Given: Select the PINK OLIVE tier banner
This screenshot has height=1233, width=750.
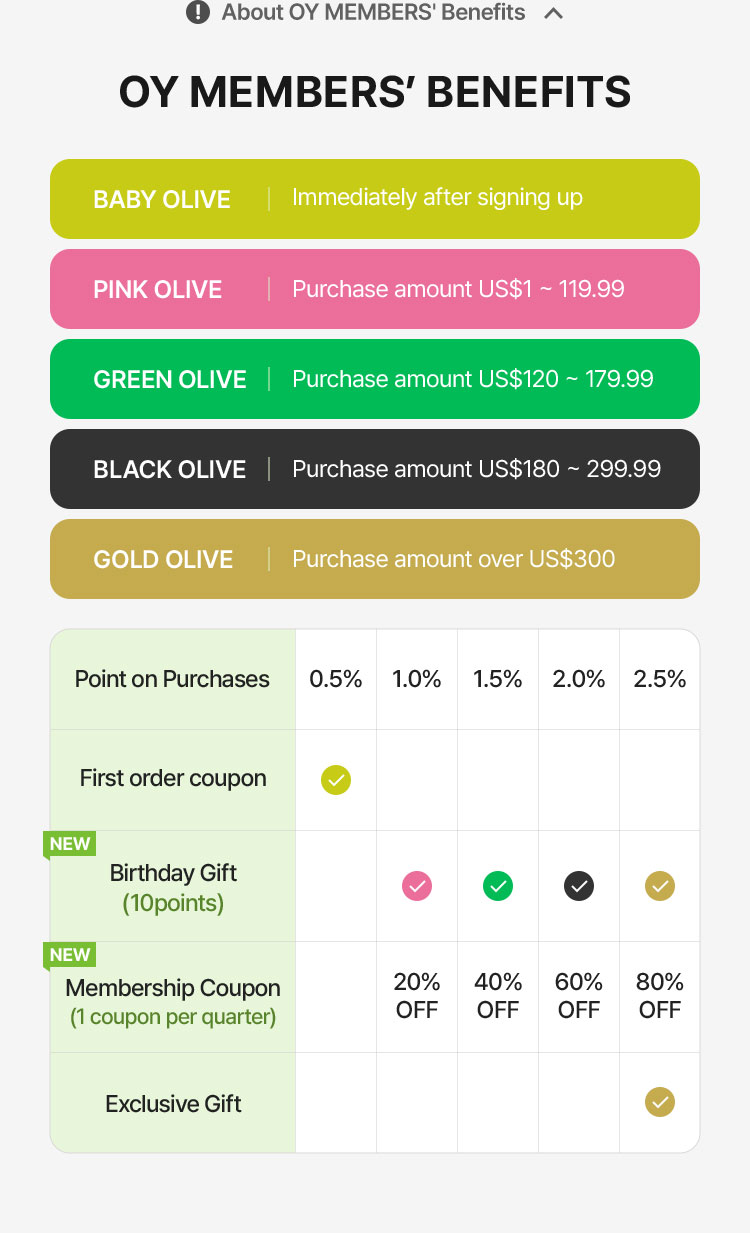Looking at the screenshot, I should pos(375,289).
